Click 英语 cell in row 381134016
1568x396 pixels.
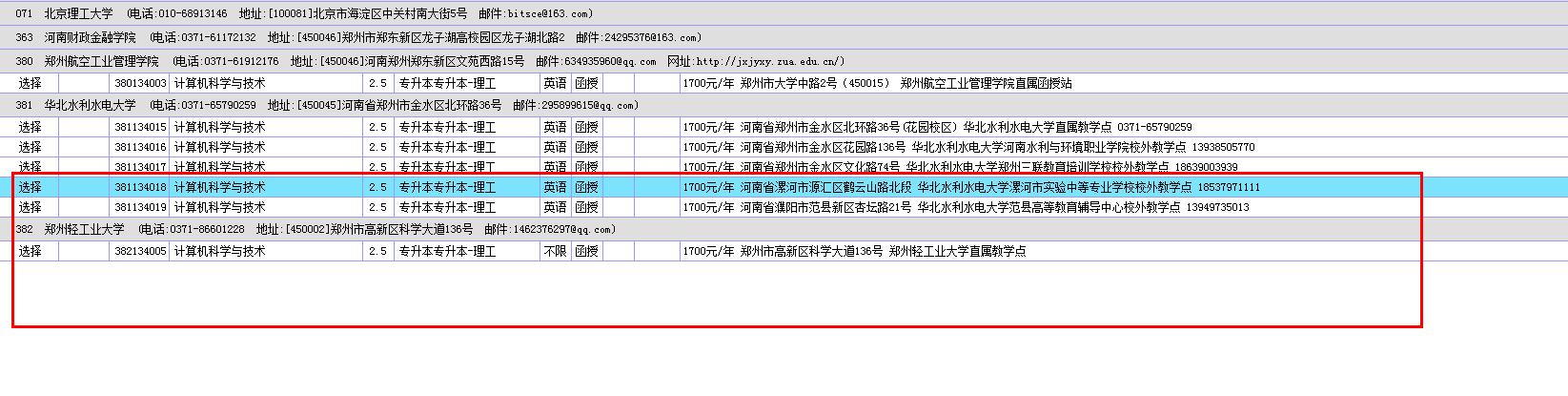[x=555, y=147]
